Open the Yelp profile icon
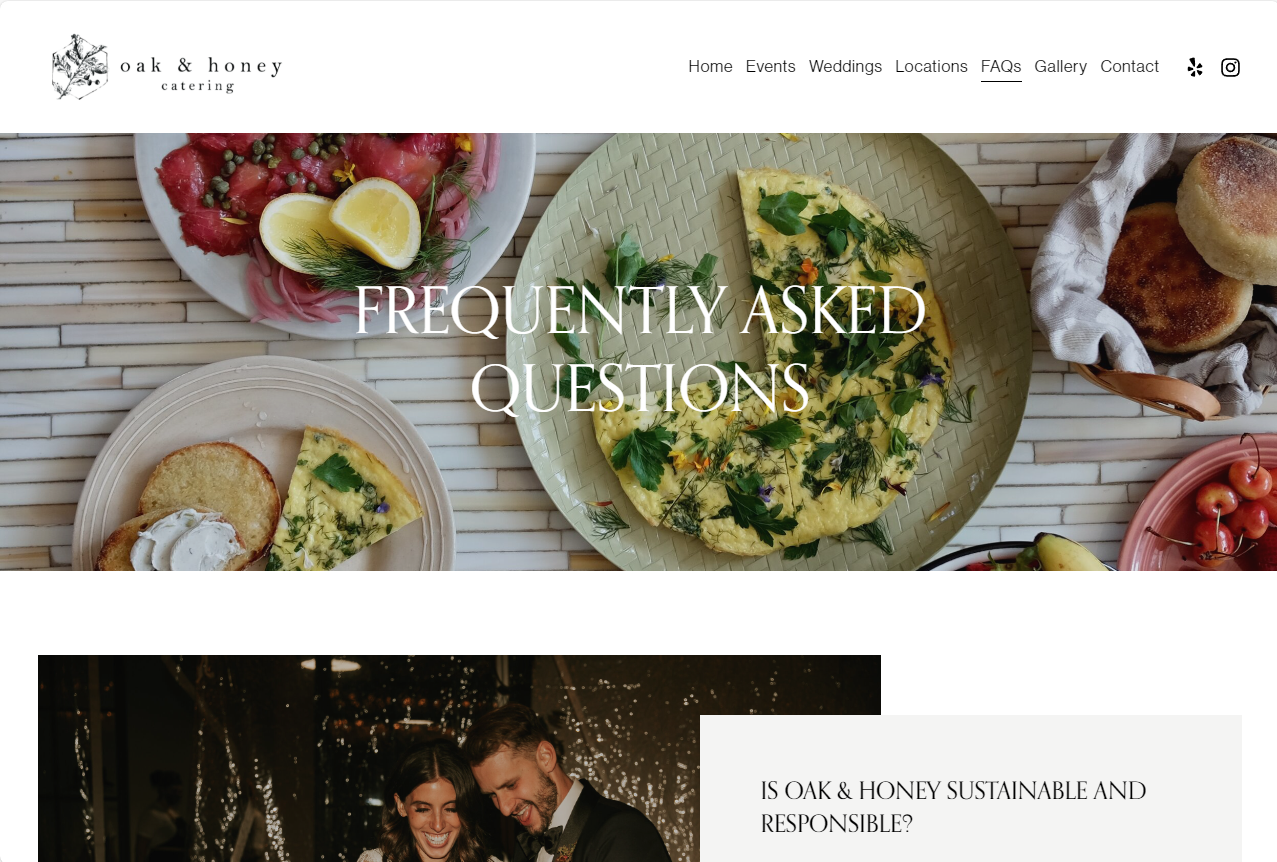The height and width of the screenshot is (862, 1277). pyautogui.click(x=1195, y=67)
